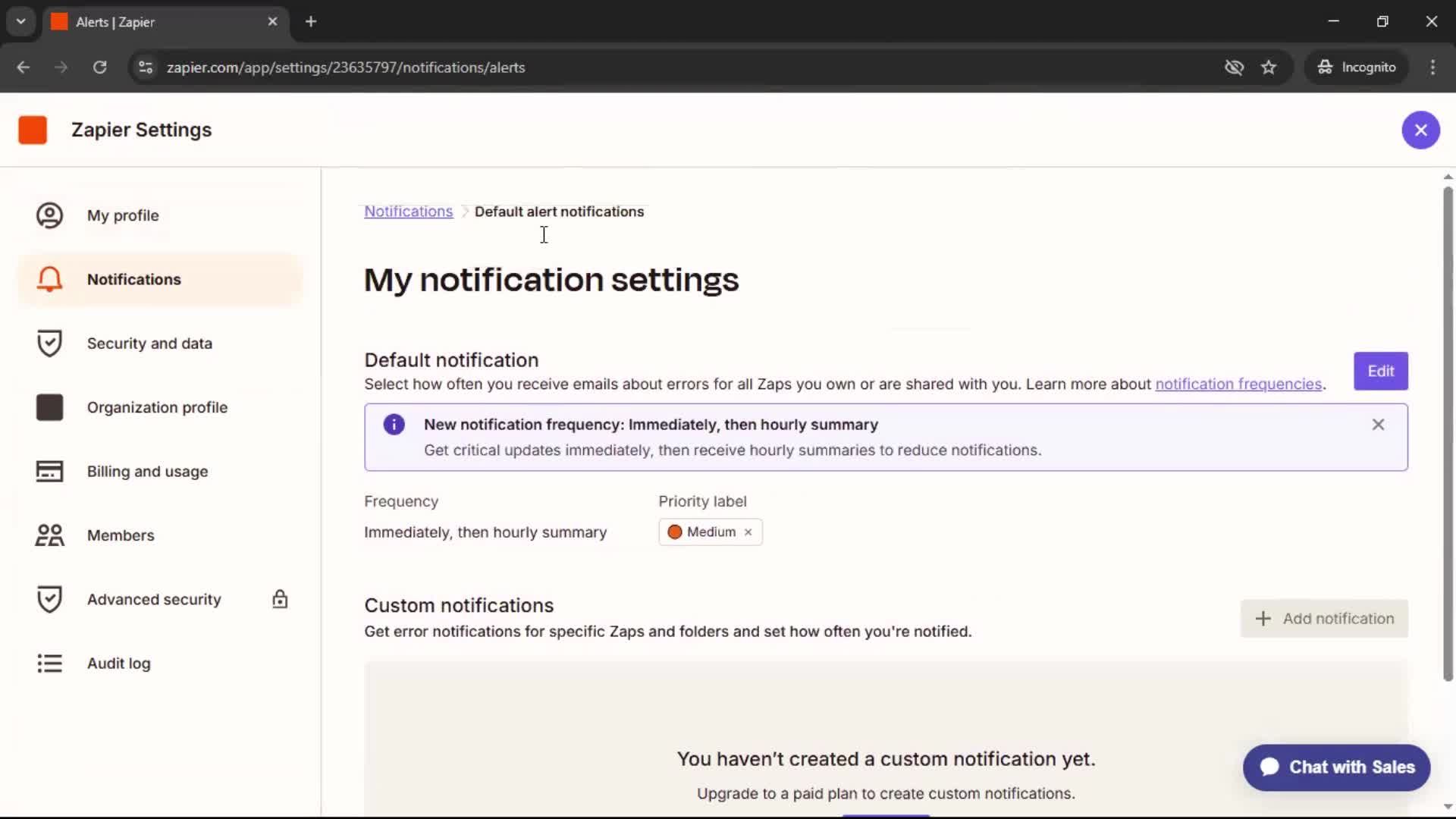This screenshot has width=1456, height=819.
Task: Go back via Notifications breadcrumb link
Action: point(408,212)
